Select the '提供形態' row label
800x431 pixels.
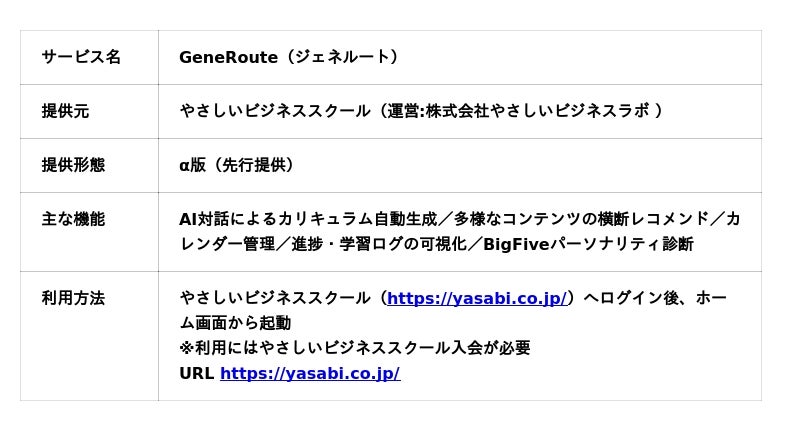pyautogui.click(x=73, y=165)
